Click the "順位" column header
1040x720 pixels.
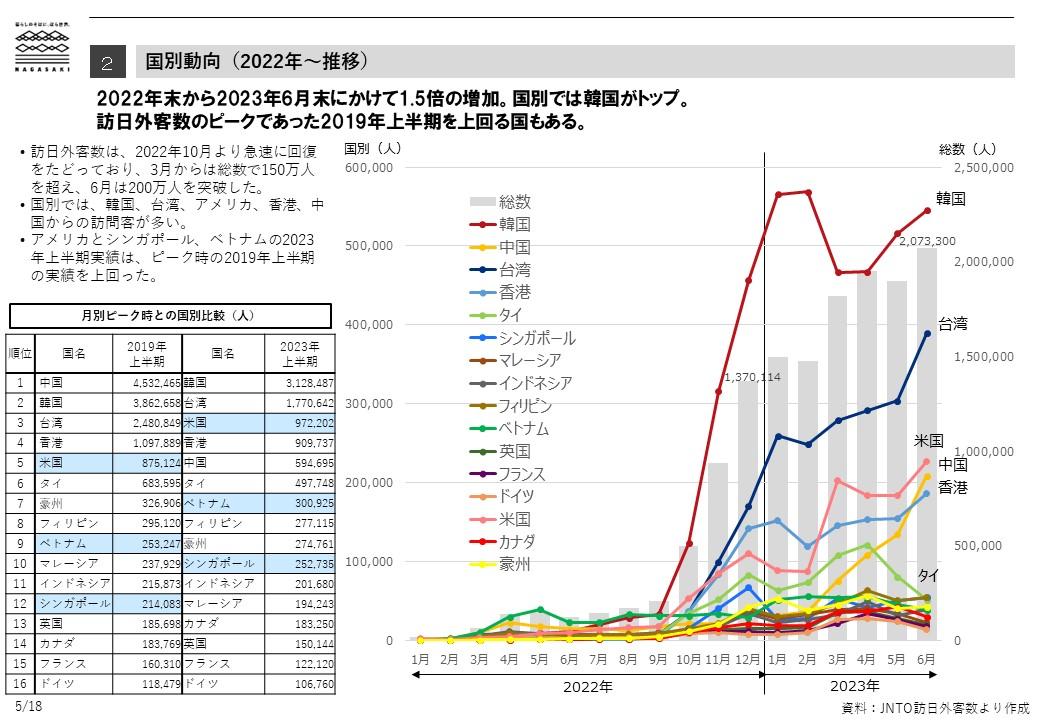[20, 353]
